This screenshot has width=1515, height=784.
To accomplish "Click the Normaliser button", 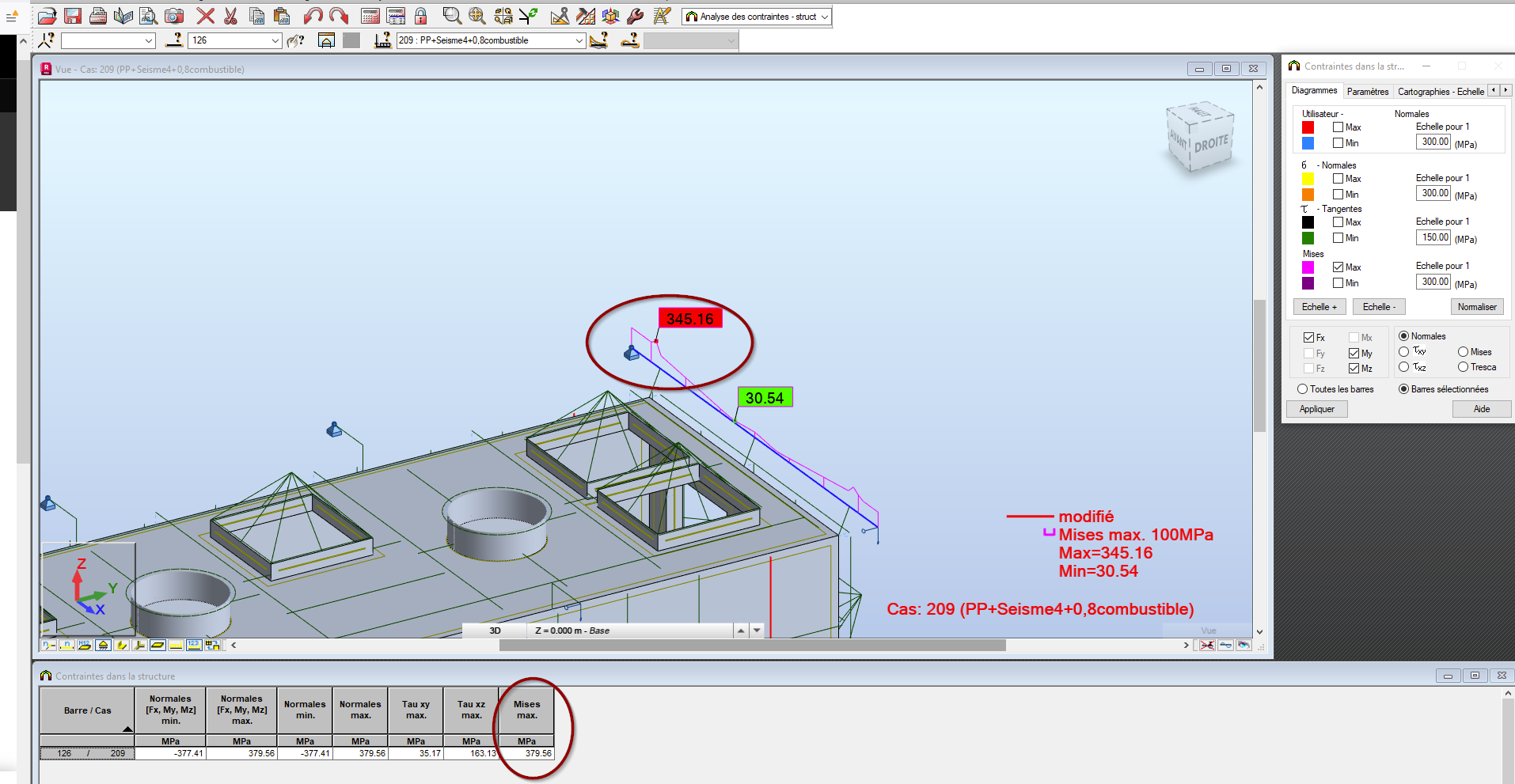I will [1477, 306].
